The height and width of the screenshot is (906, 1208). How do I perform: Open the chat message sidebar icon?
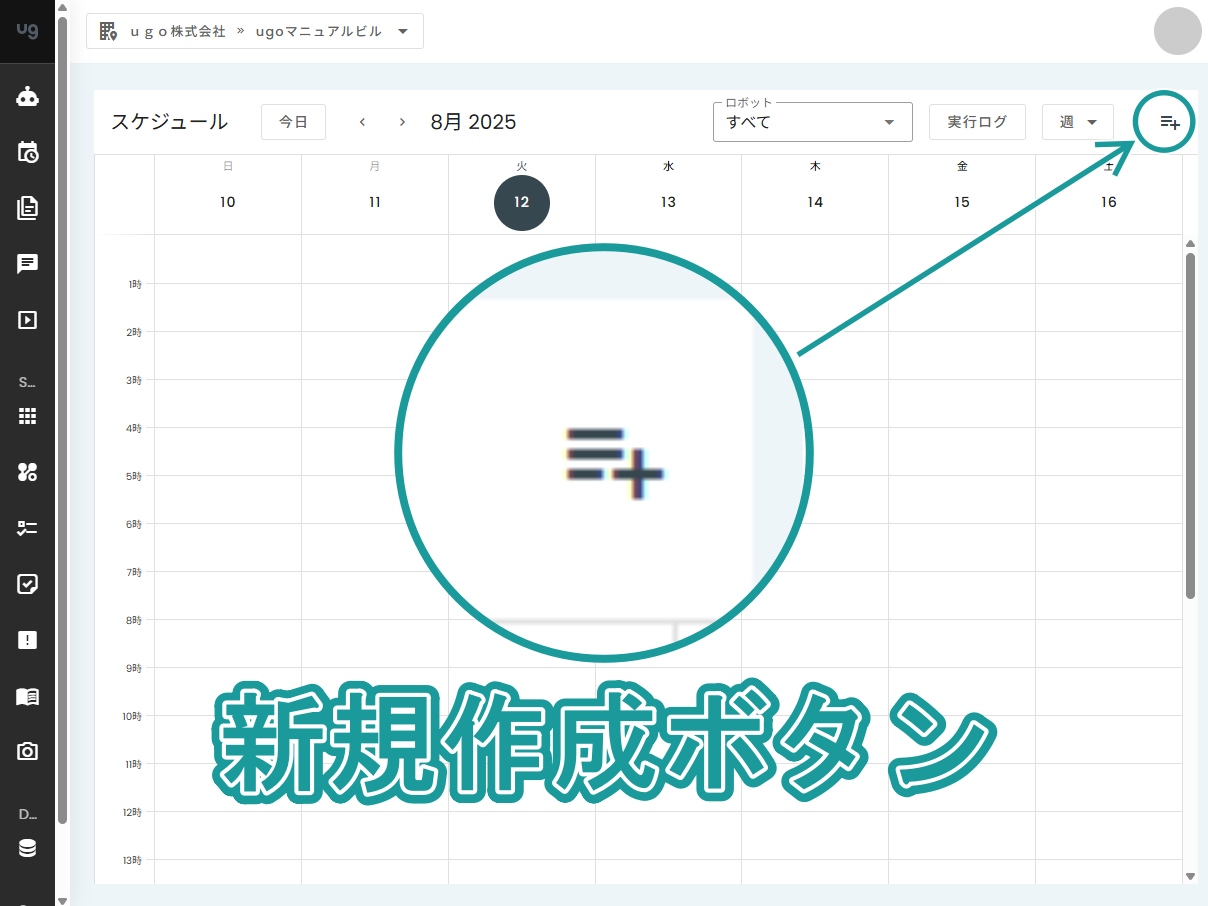tap(27, 264)
